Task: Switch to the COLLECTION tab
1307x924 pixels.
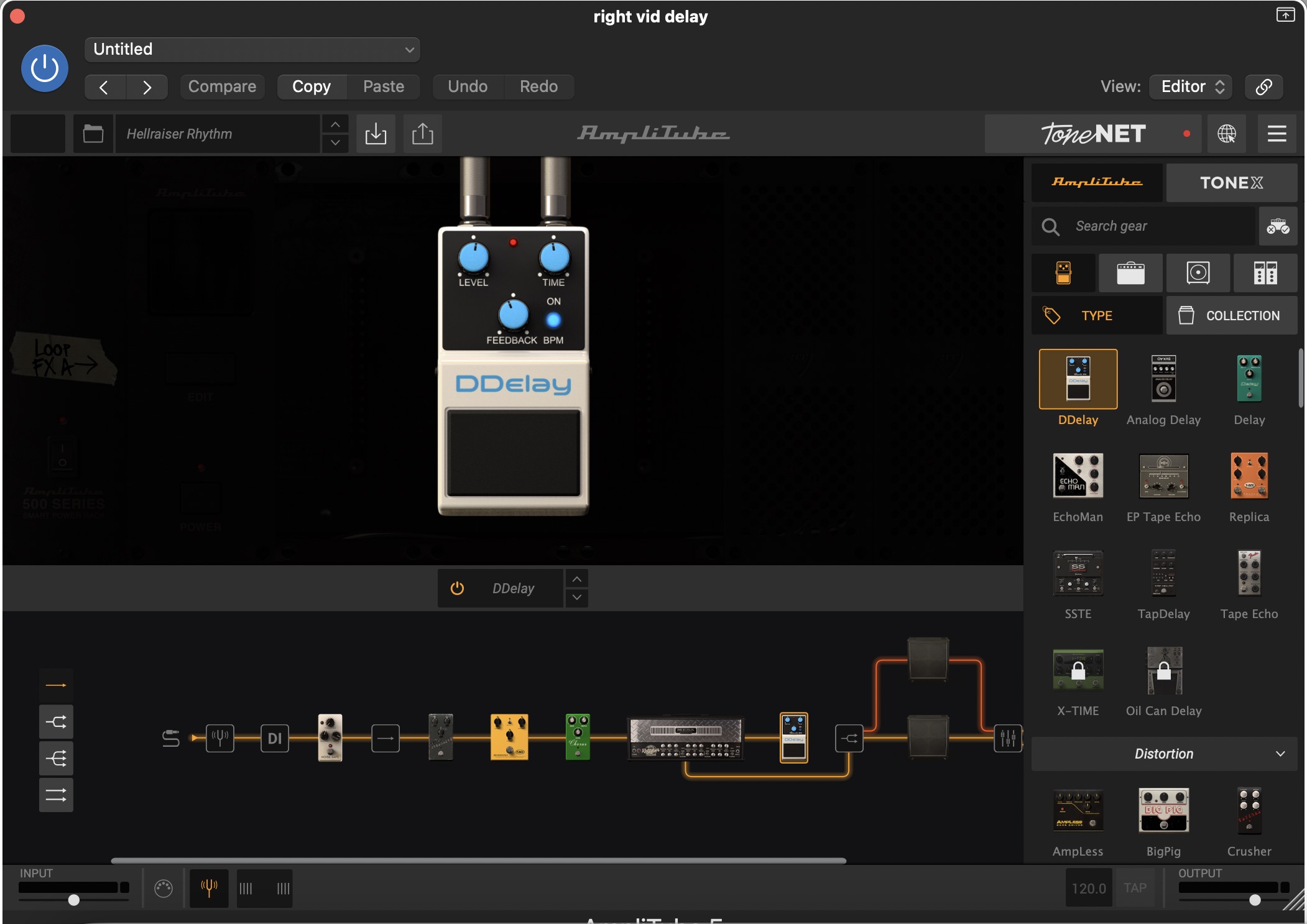Action: (x=1231, y=316)
